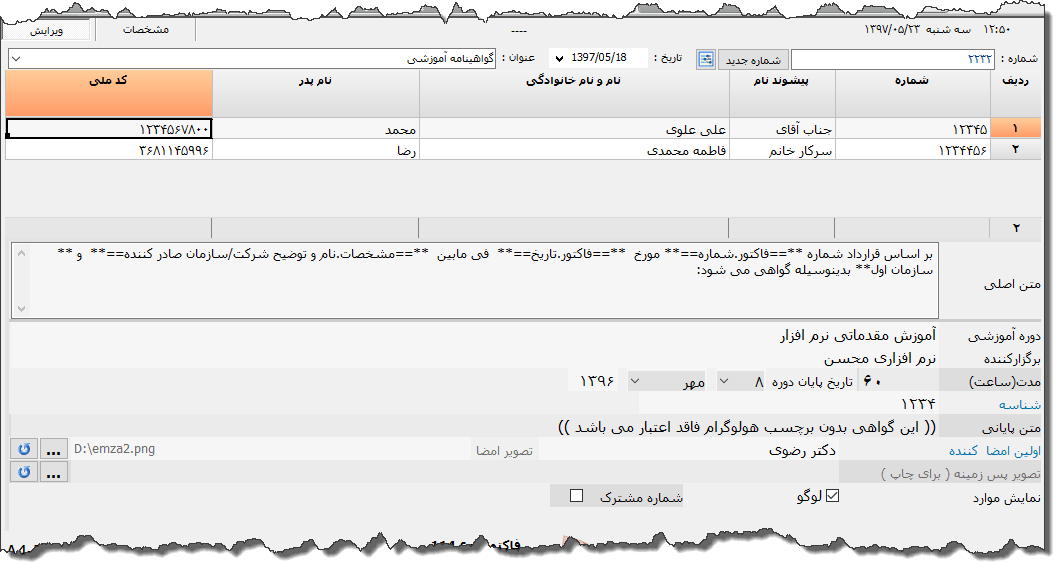Switch to the ویرایش tab
Image resolution: width=1053 pixels, height=563 pixels.
click(46, 31)
